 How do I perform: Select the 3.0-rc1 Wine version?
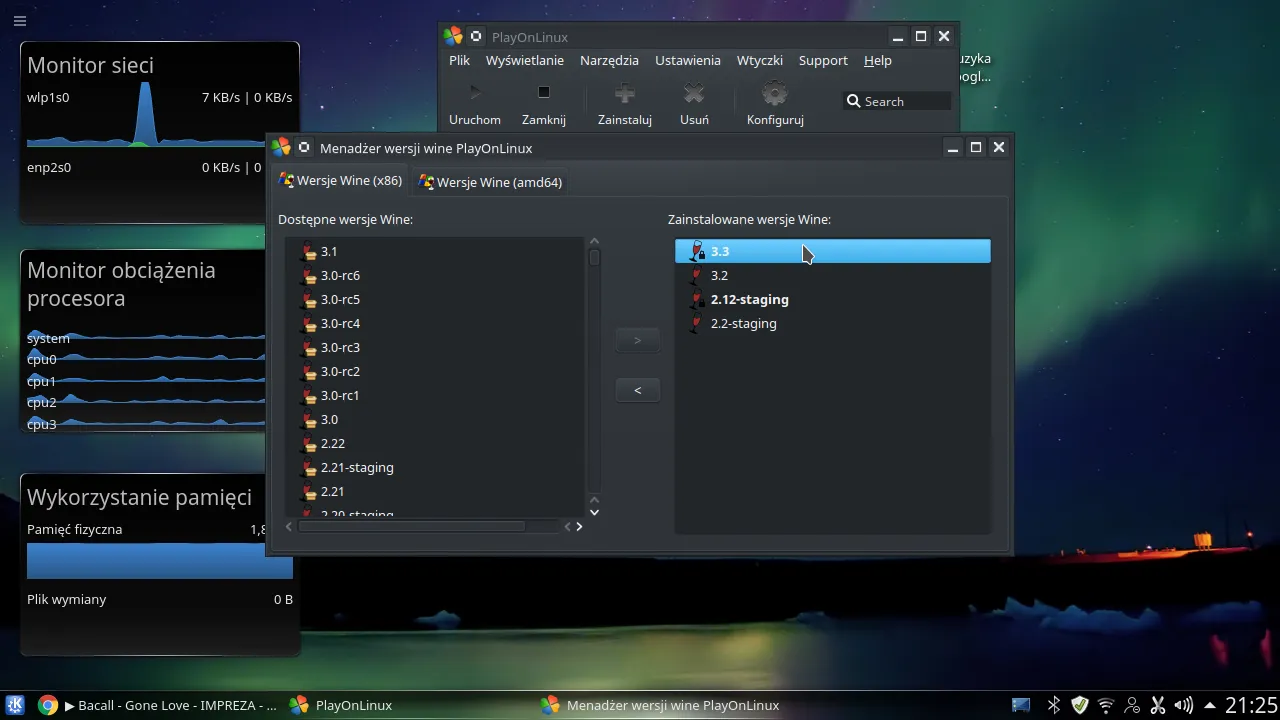click(434, 395)
